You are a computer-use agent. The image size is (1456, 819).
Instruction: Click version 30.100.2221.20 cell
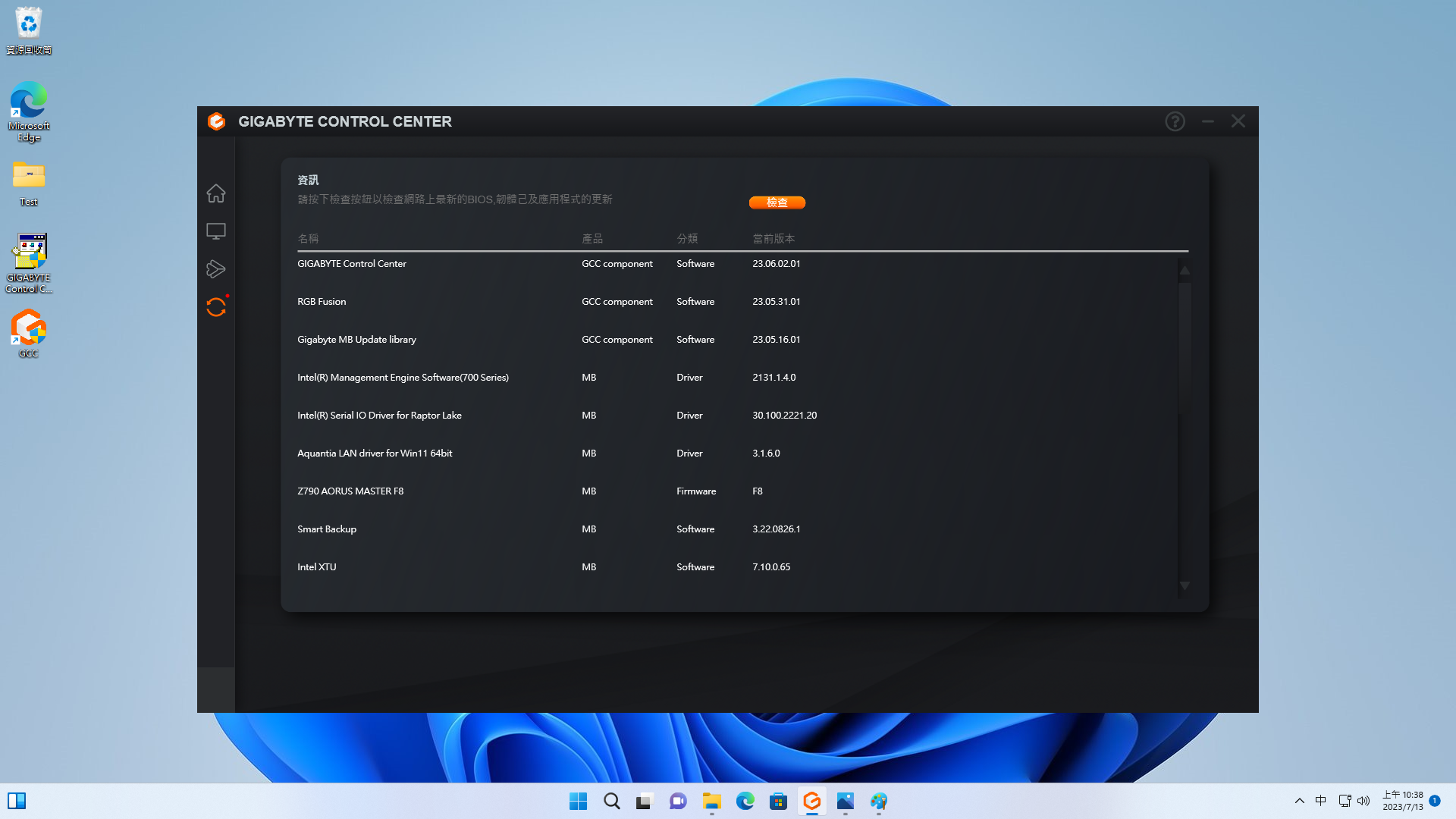785,416
